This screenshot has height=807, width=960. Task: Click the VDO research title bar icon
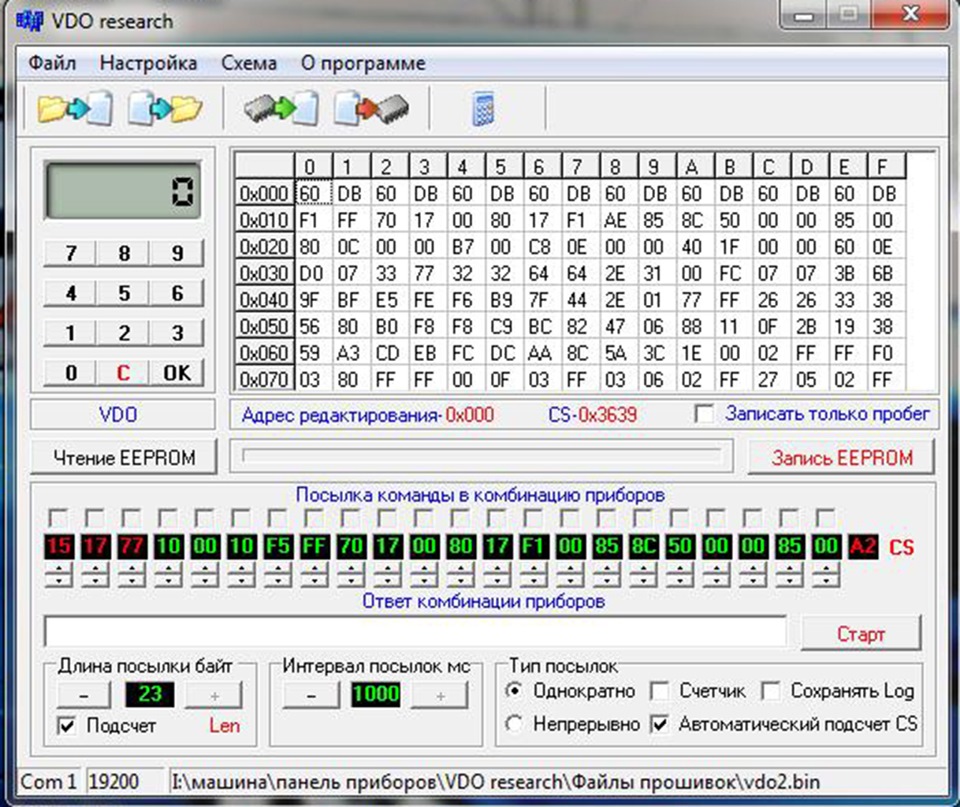[x=29, y=21]
